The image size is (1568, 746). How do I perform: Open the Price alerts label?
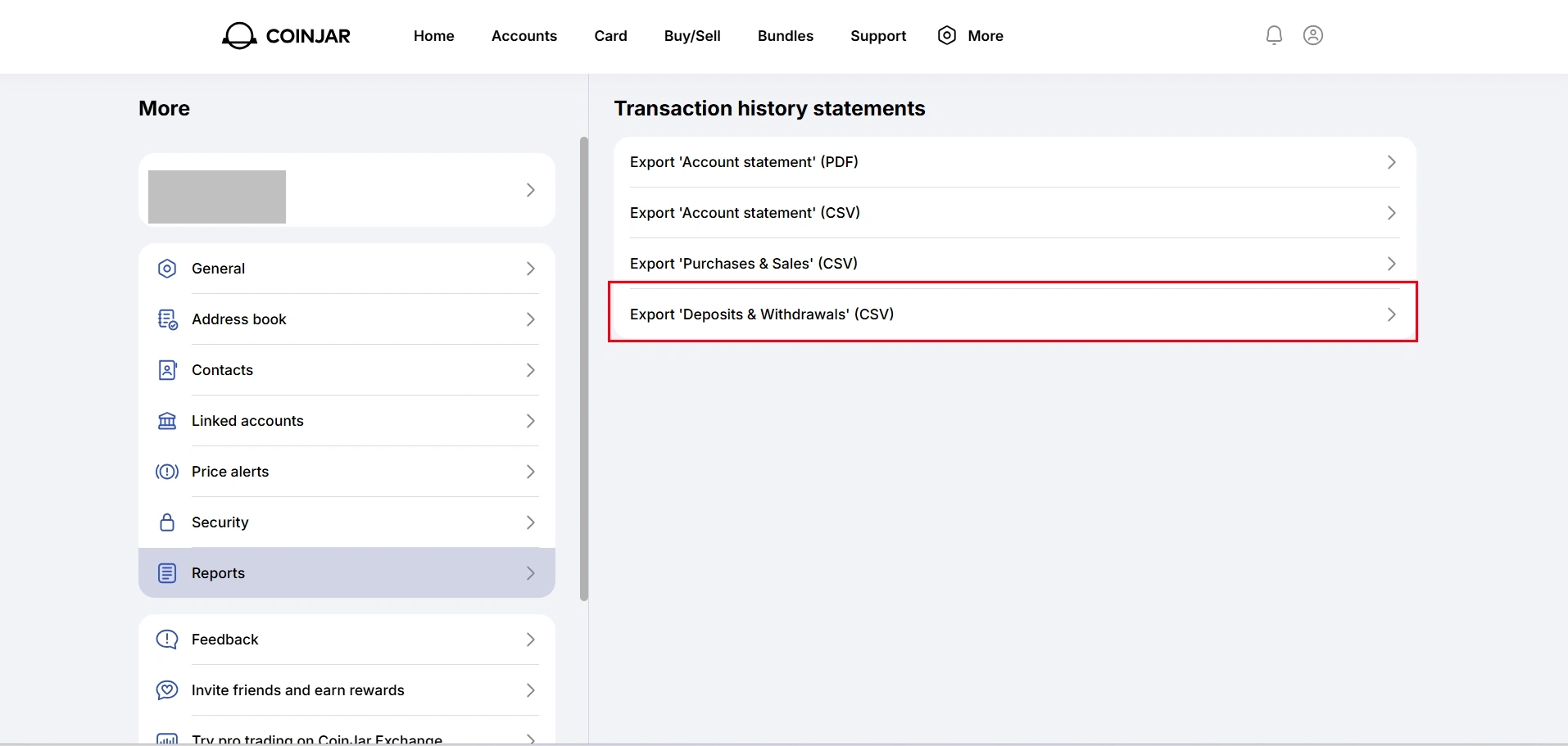[x=230, y=472]
